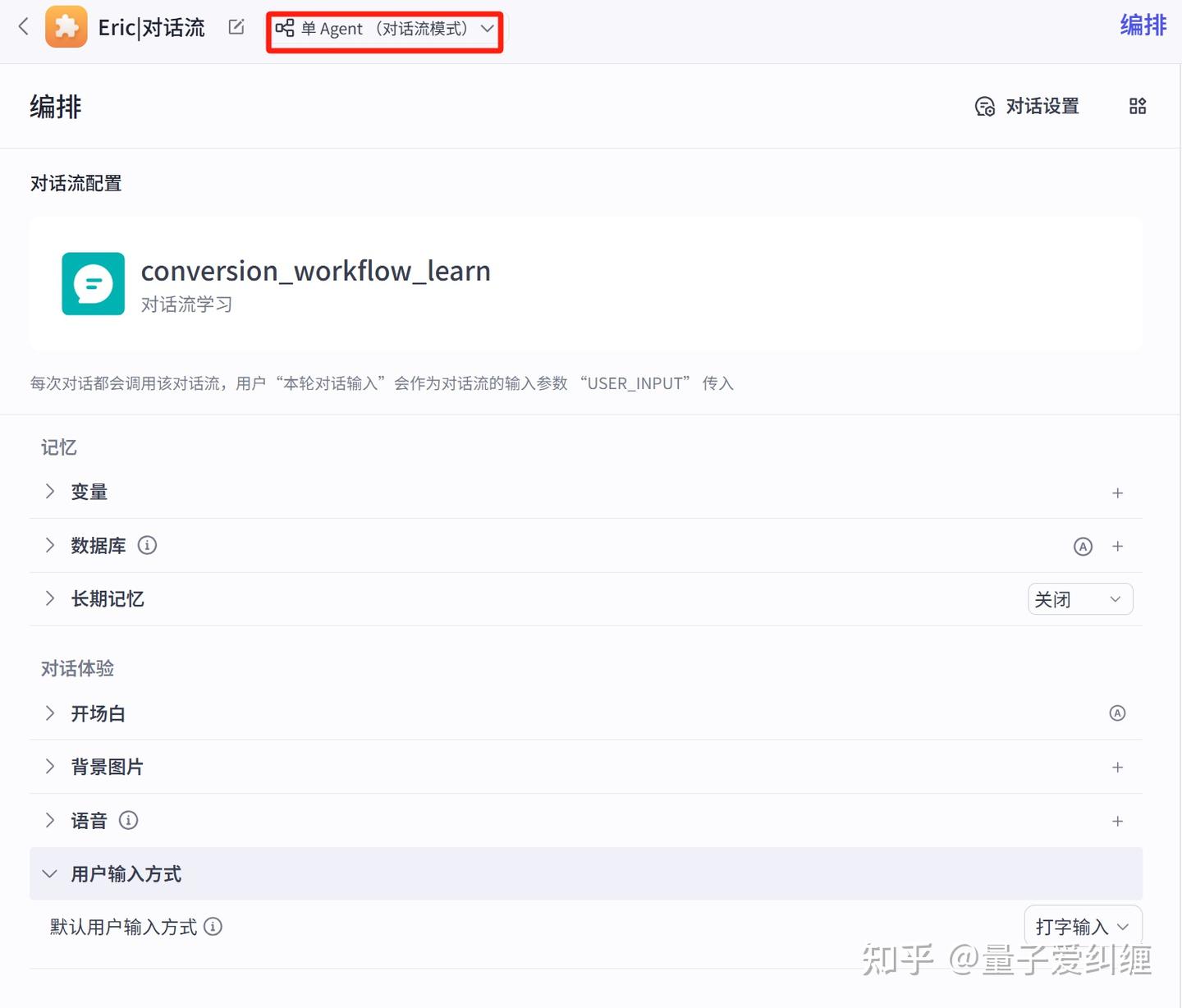Switch to the 编排 tab at top right
Viewport: 1182px width, 1008px height.
coord(1143,25)
